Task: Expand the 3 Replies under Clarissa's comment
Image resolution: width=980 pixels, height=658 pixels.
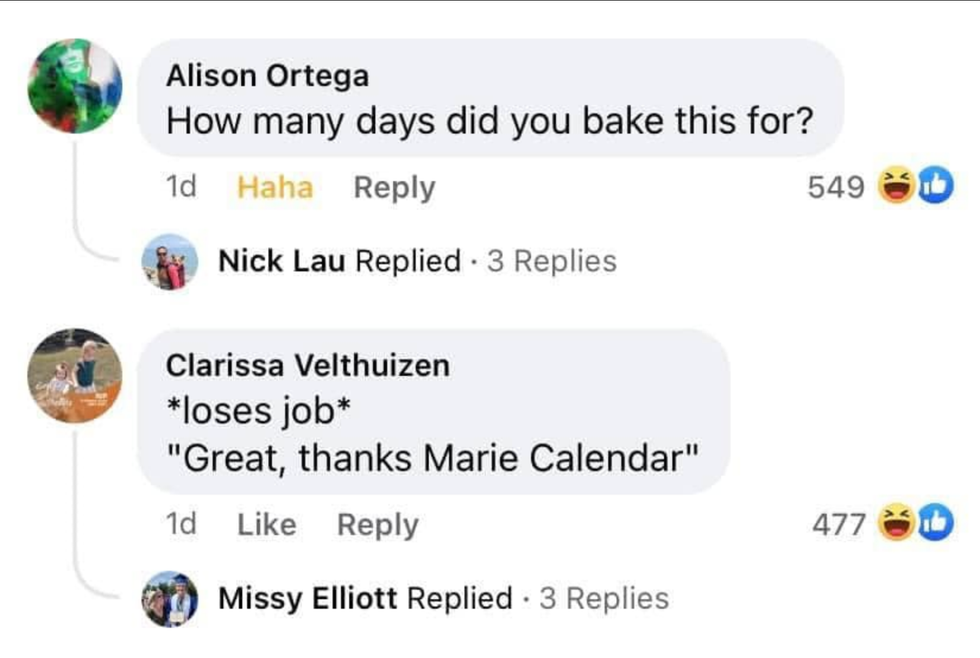Action: pos(603,599)
